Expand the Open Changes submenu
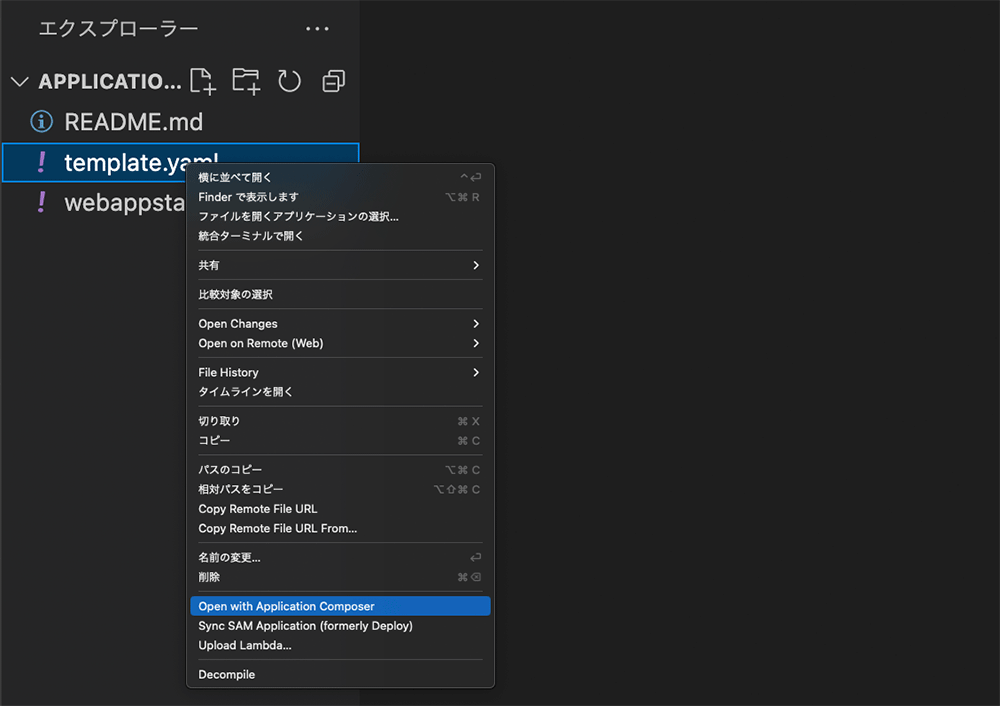 (340, 323)
